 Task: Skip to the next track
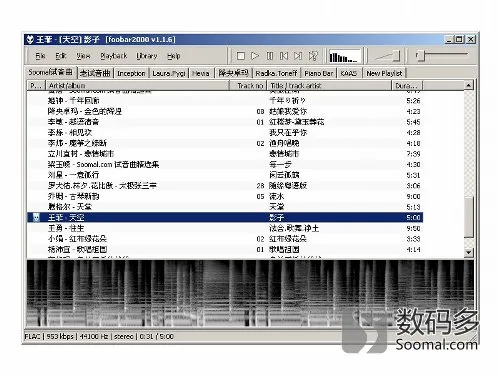click(298, 56)
